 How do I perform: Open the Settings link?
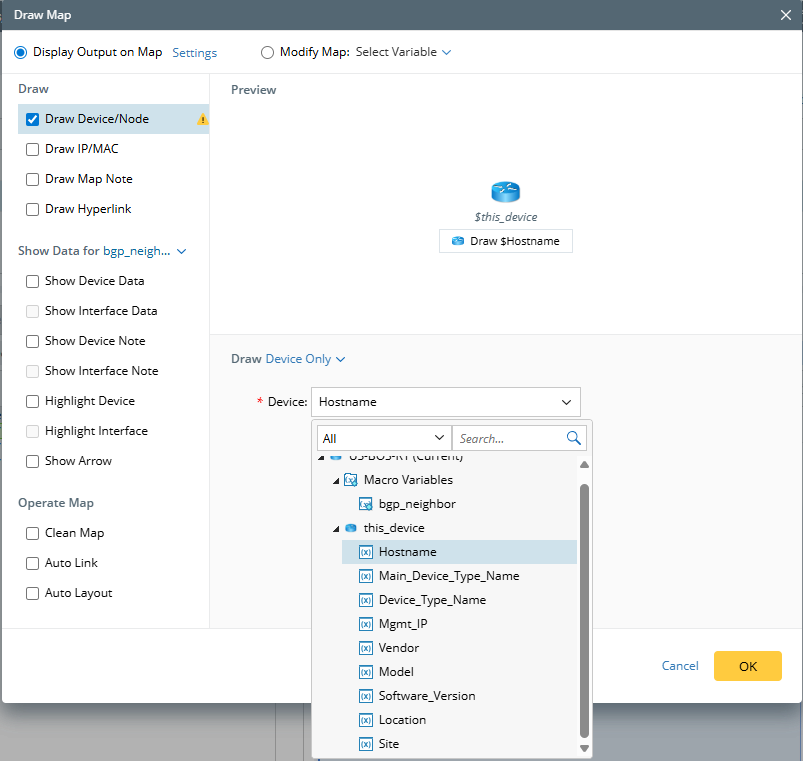tap(195, 53)
